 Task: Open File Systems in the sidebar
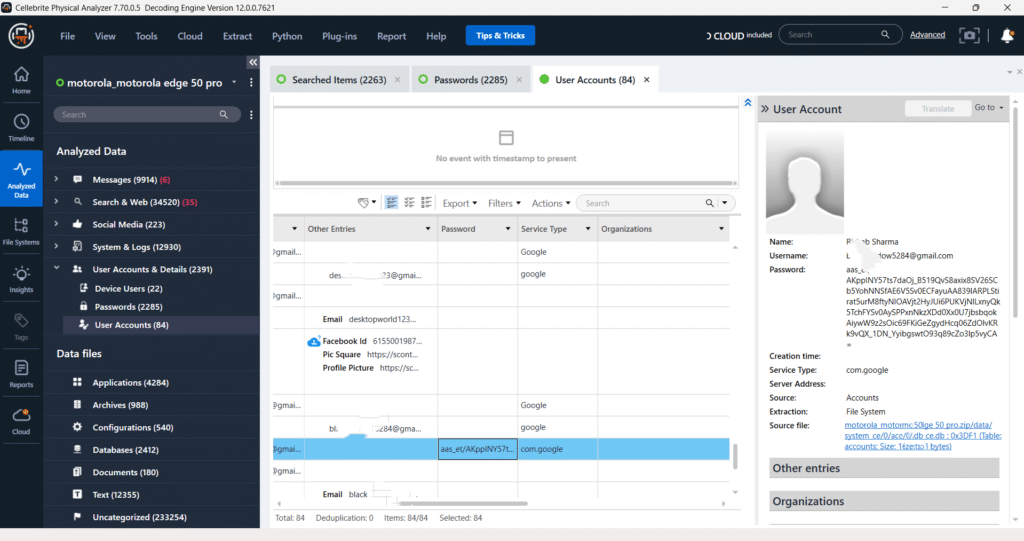tap(21, 231)
